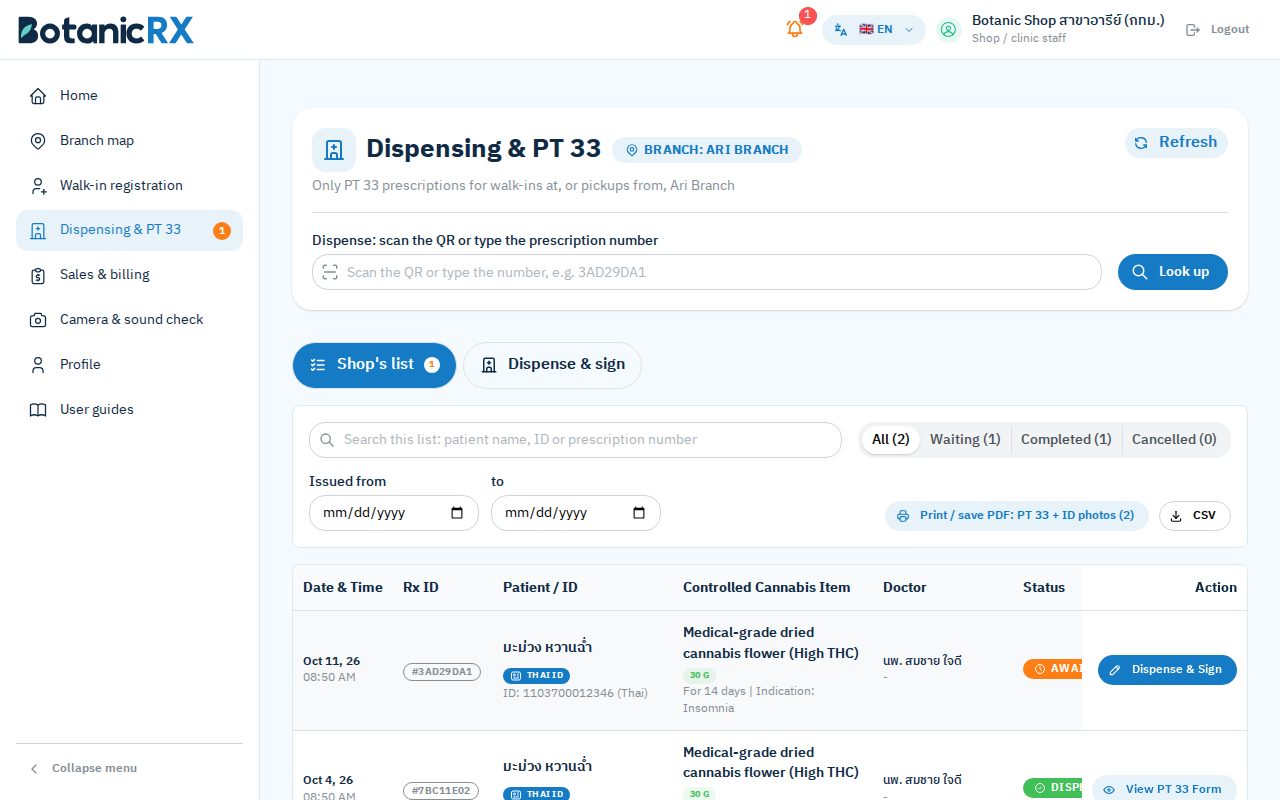Open the notifications bell icon
This screenshot has width=1280, height=800.
[x=795, y=29]
